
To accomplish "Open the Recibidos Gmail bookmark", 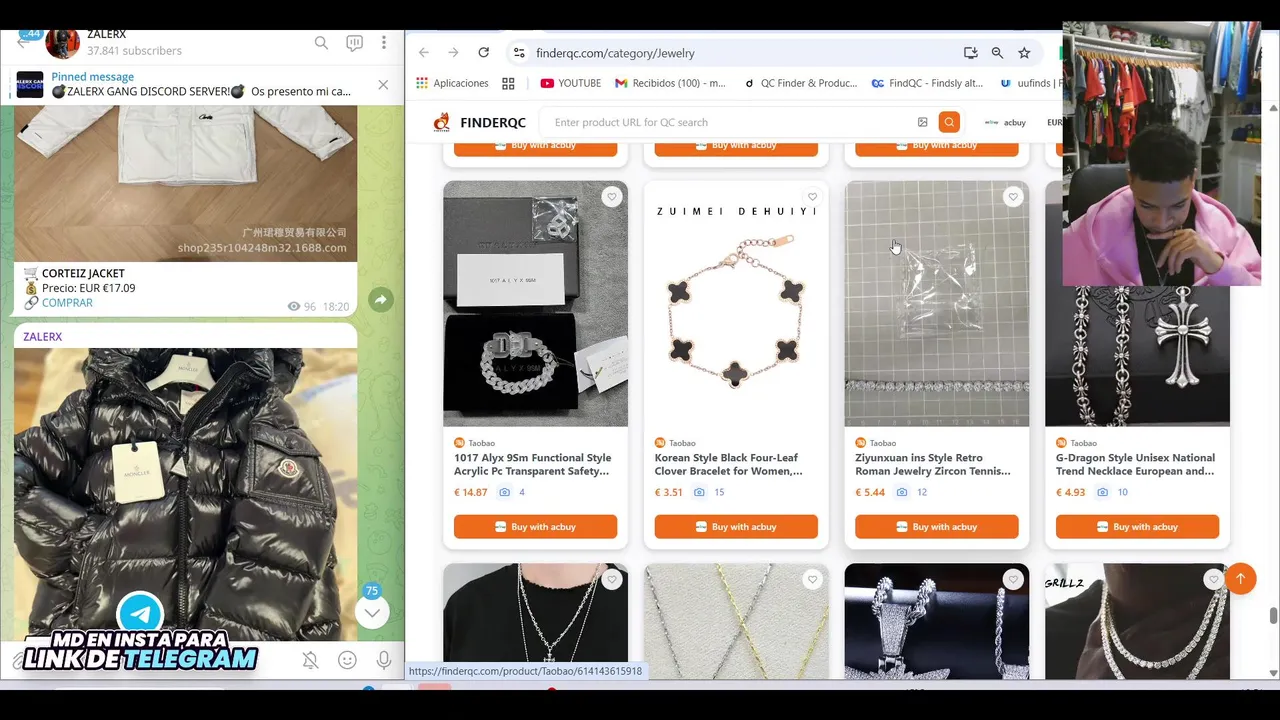I will 670,83.
